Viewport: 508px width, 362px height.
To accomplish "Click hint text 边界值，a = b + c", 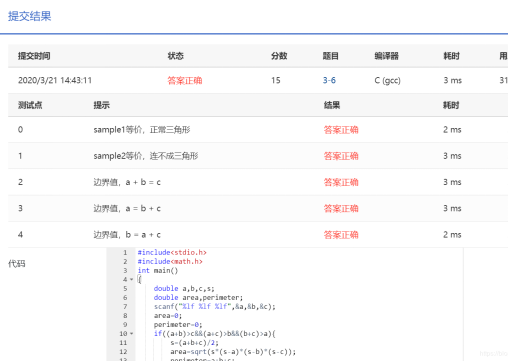I will tap(127, 208).
